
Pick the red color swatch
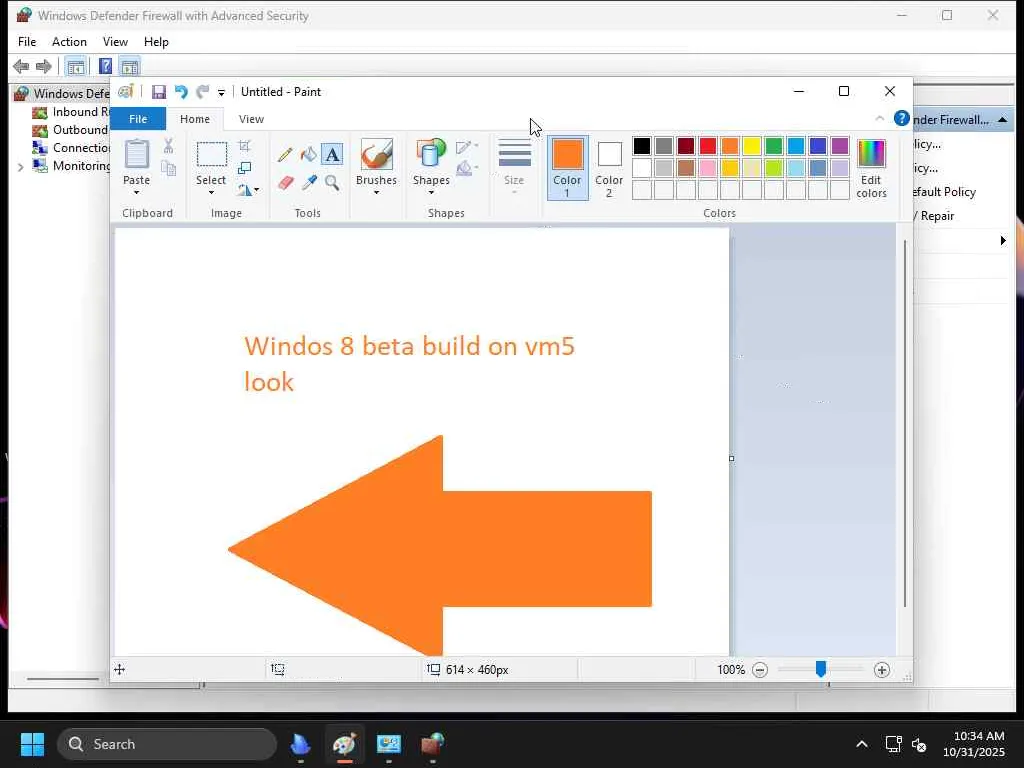click(708, 146)
